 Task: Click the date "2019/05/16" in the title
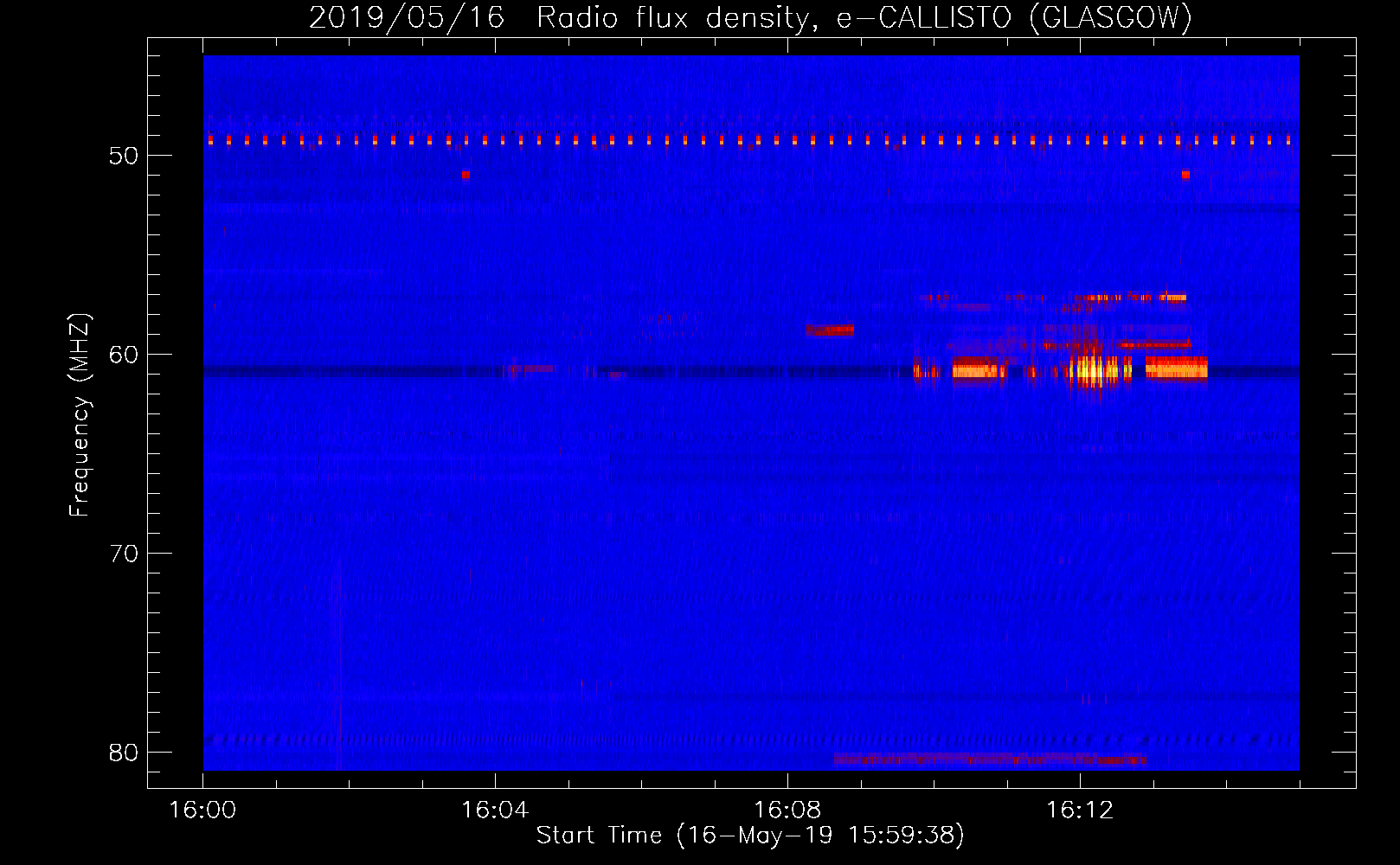[407, 18]
